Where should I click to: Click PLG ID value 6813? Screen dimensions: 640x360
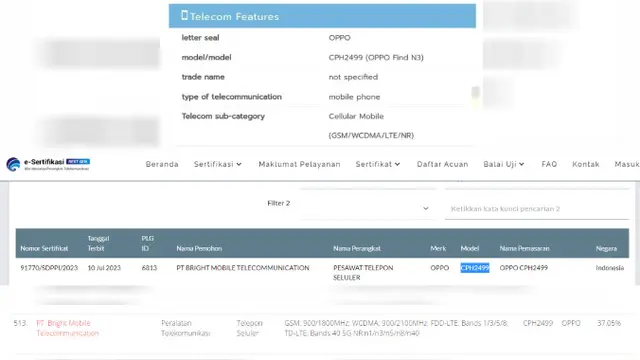point(149,268)
